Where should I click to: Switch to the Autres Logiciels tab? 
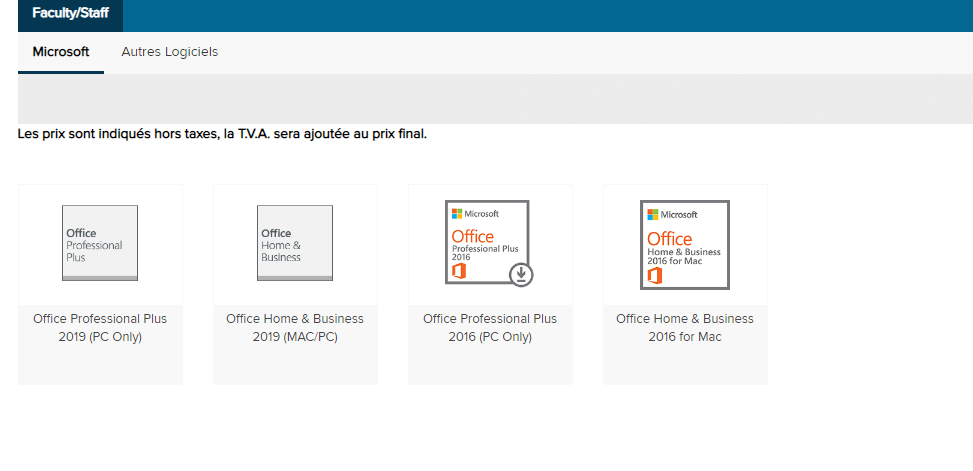(169, 52)
